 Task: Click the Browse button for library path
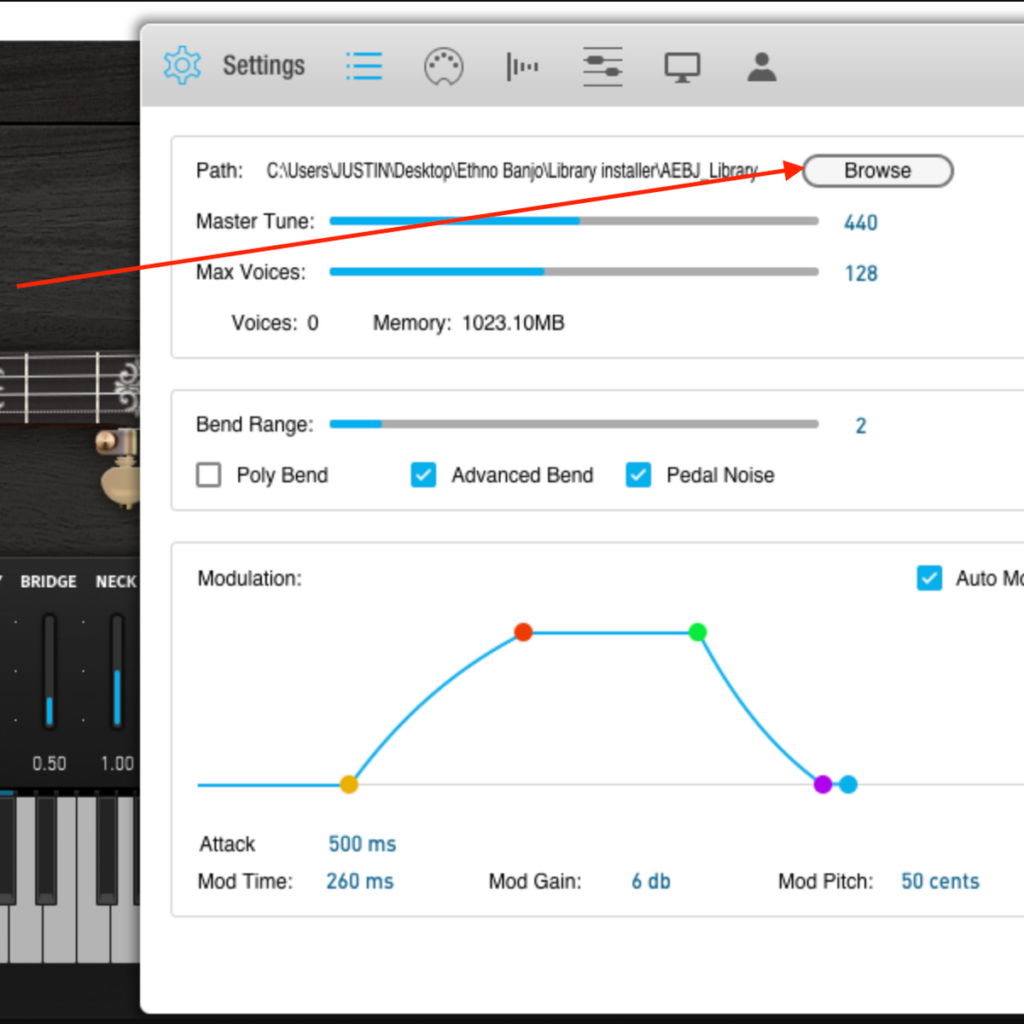[877, 171]
